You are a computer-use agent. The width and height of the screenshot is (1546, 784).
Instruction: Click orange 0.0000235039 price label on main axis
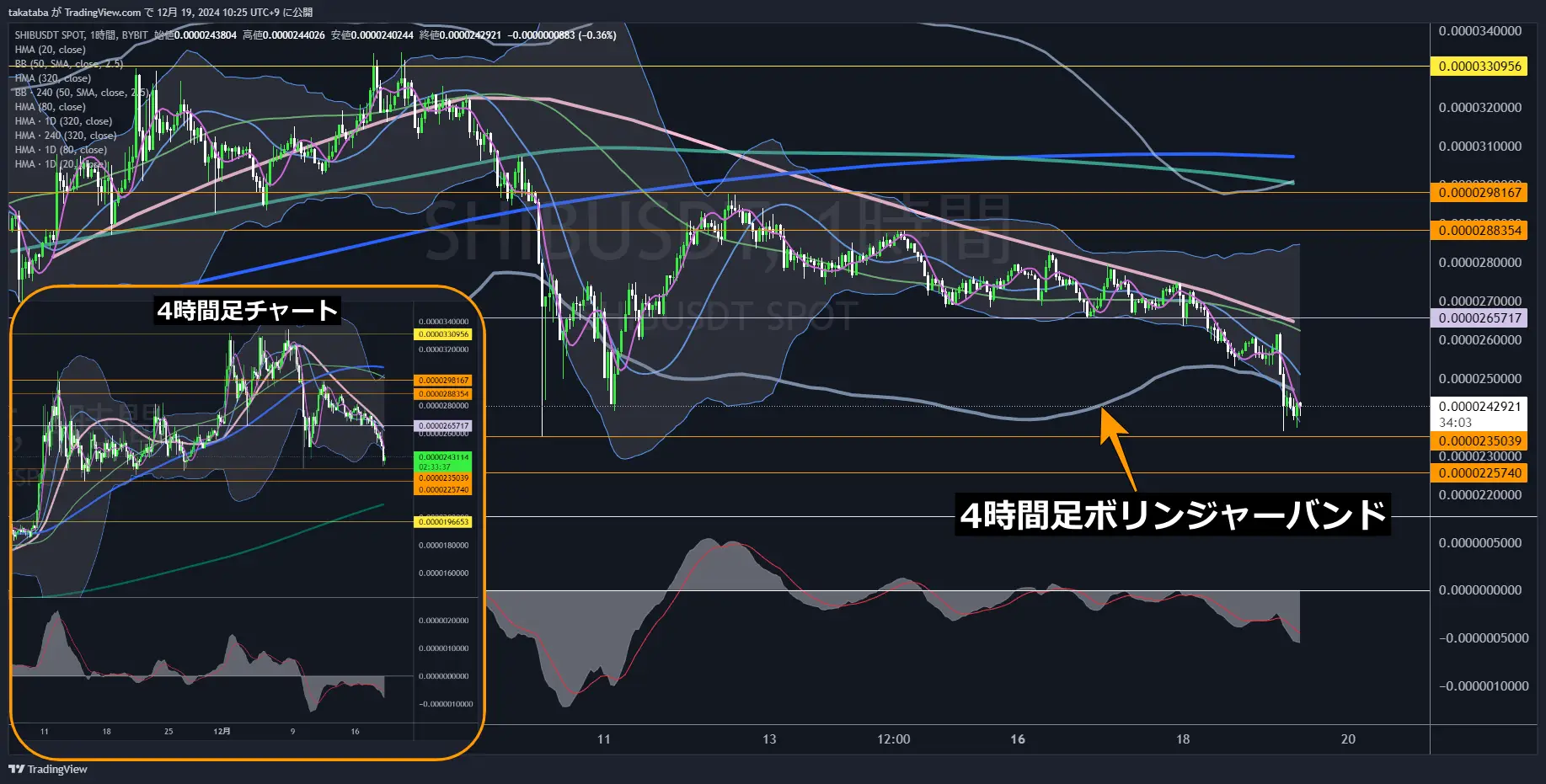click(1479, 440)
